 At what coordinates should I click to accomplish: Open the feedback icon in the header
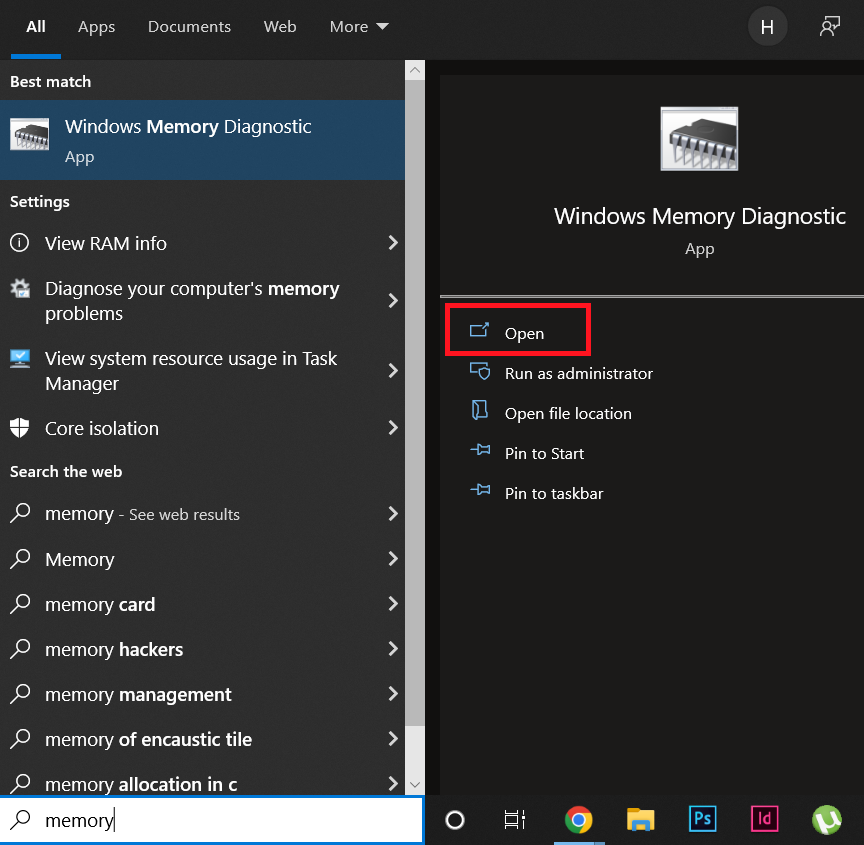(830, 26)
